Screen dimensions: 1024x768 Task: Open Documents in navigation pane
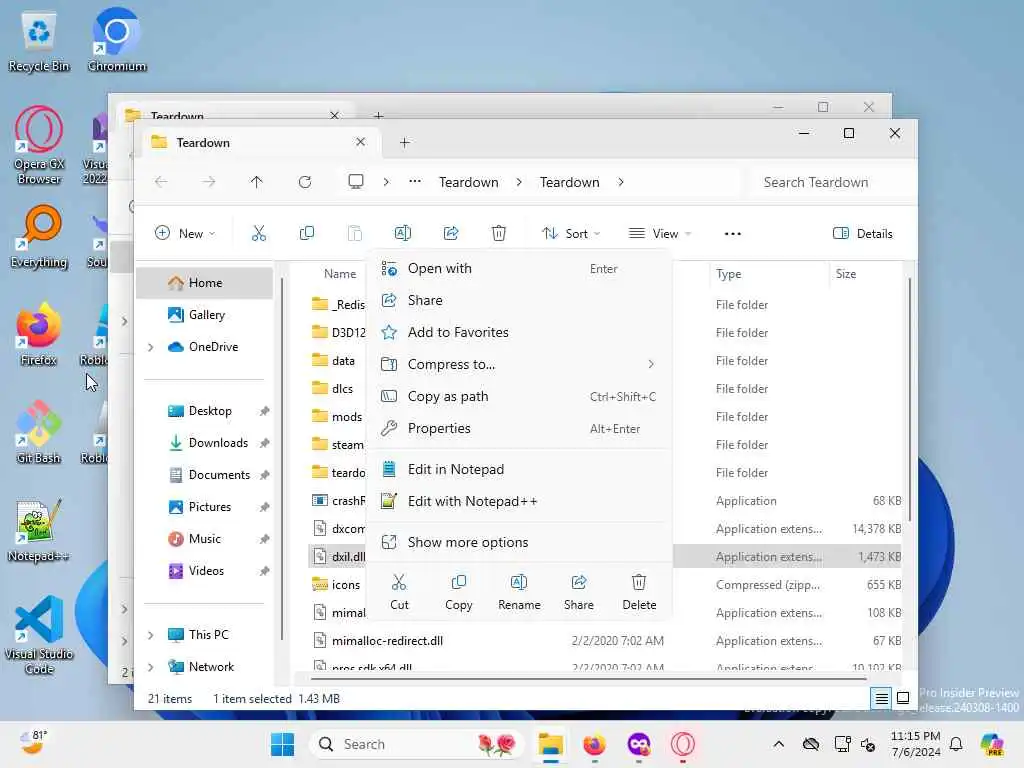coord(204,475)
